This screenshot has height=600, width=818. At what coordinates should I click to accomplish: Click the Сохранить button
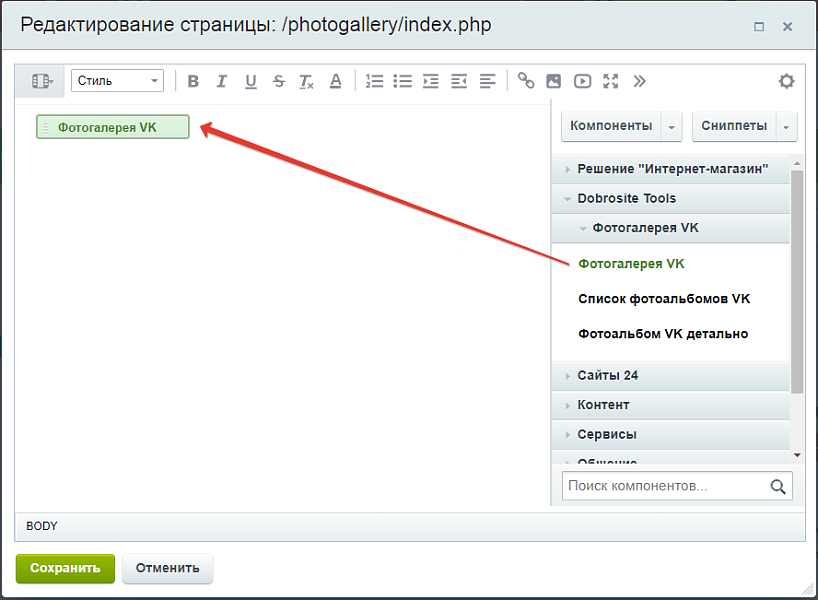click(x=65, y=568)
